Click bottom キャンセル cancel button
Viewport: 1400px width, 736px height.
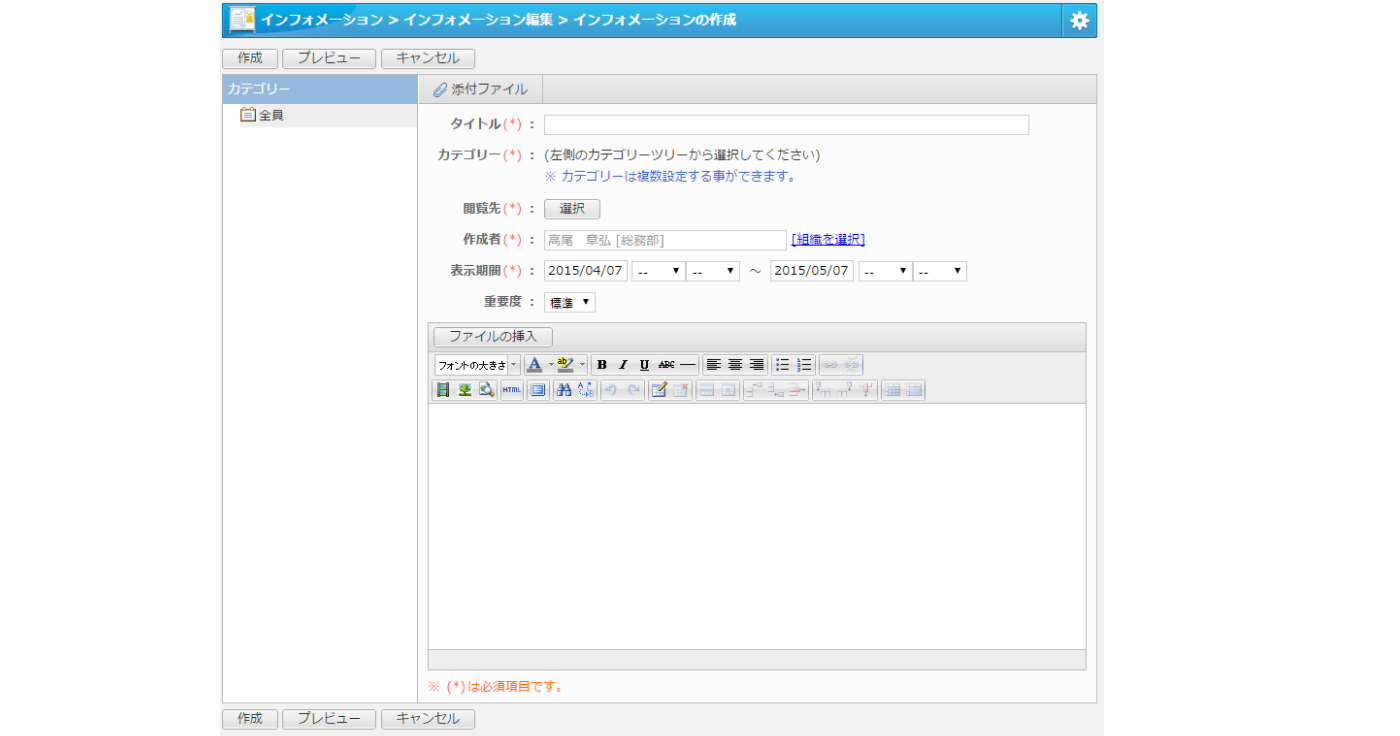point(428,719)
